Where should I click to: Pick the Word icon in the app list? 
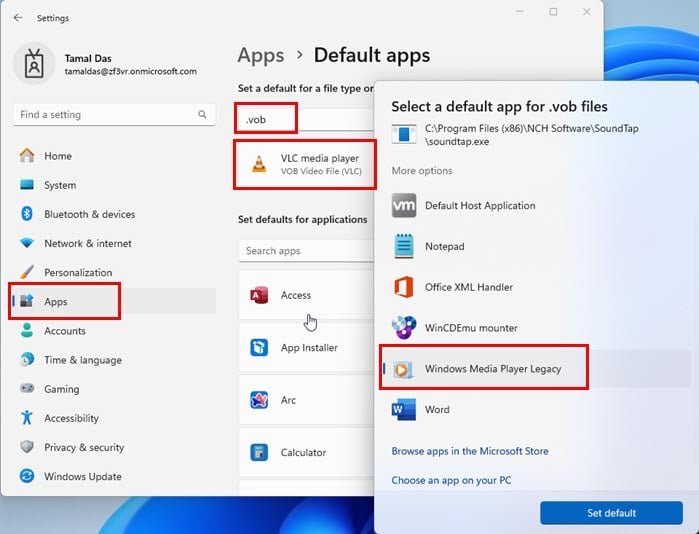(x=404, y=410)
